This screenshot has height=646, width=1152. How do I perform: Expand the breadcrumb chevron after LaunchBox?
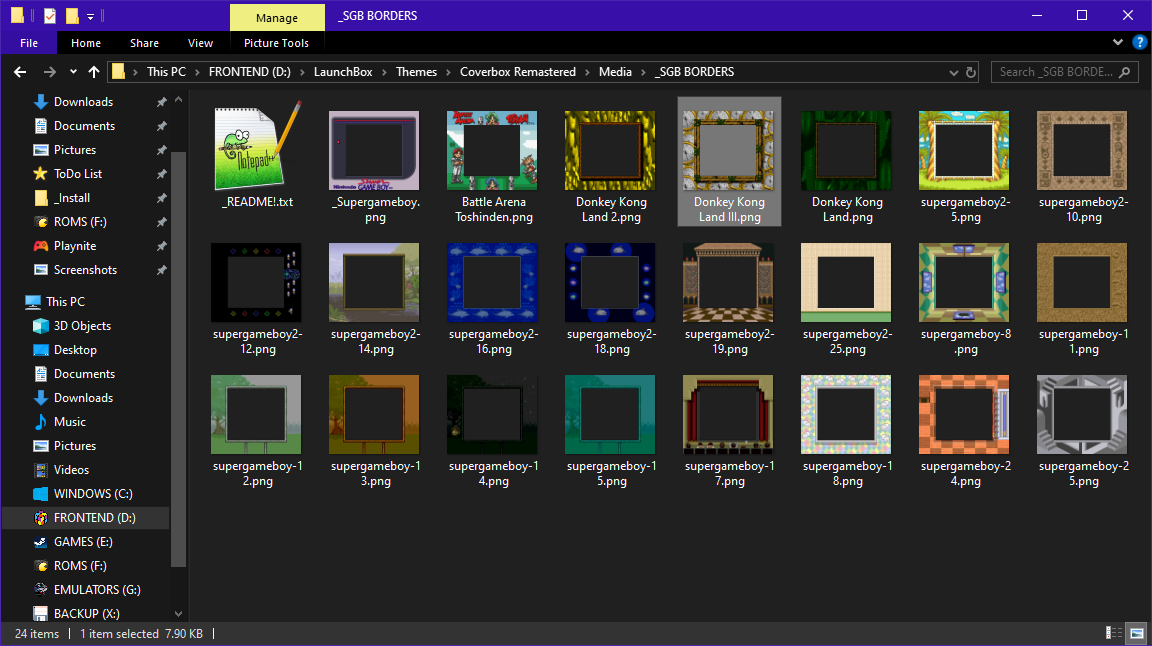coord(384,72)
